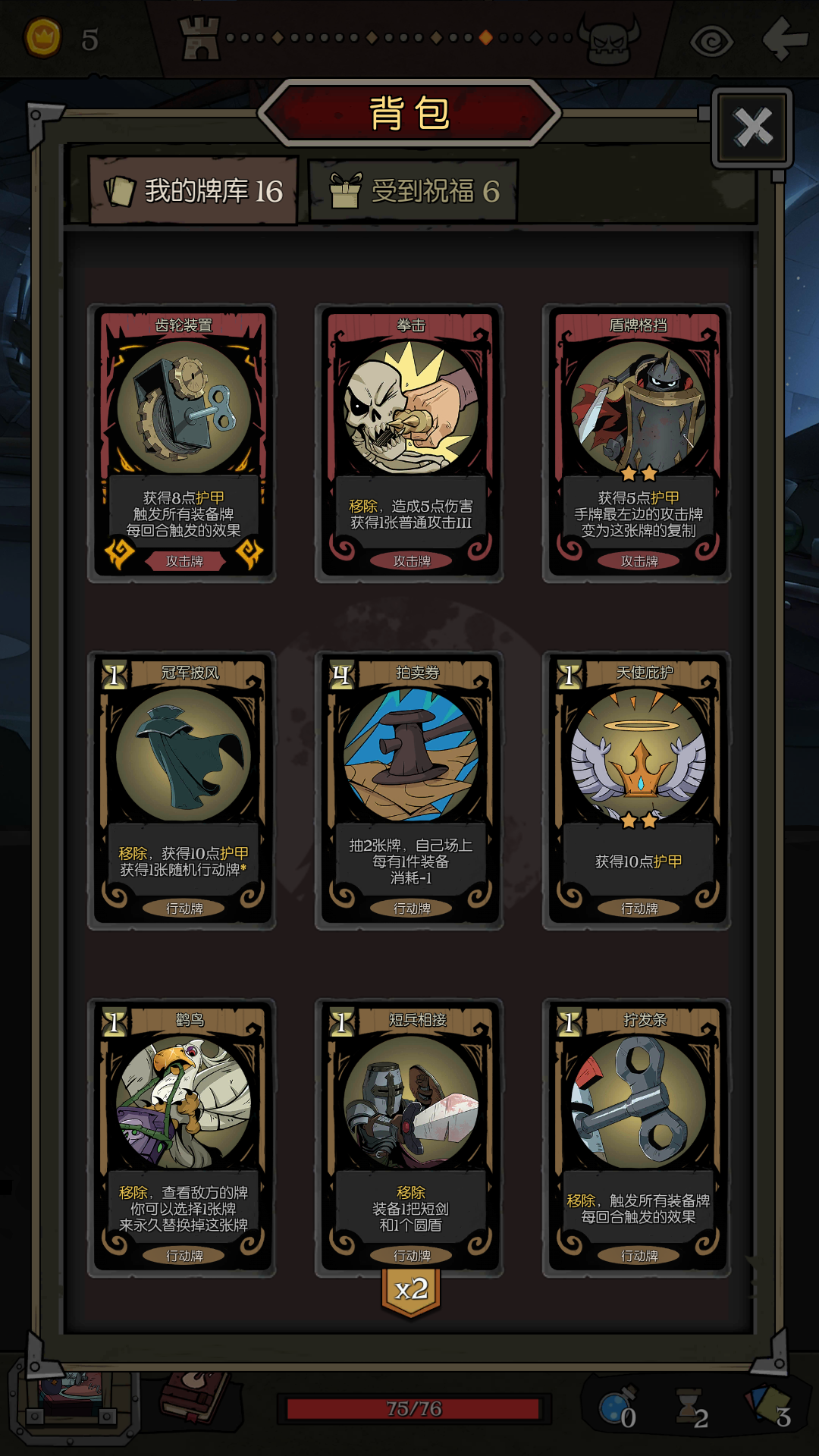
Task: Select the 拳击 skull punch card
Action: coord(409,444)
